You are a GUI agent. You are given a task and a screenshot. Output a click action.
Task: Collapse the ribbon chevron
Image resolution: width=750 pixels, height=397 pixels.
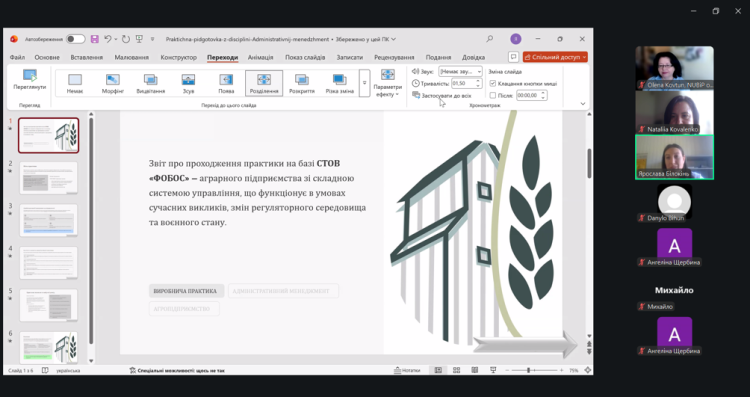[x=583, y=103]
